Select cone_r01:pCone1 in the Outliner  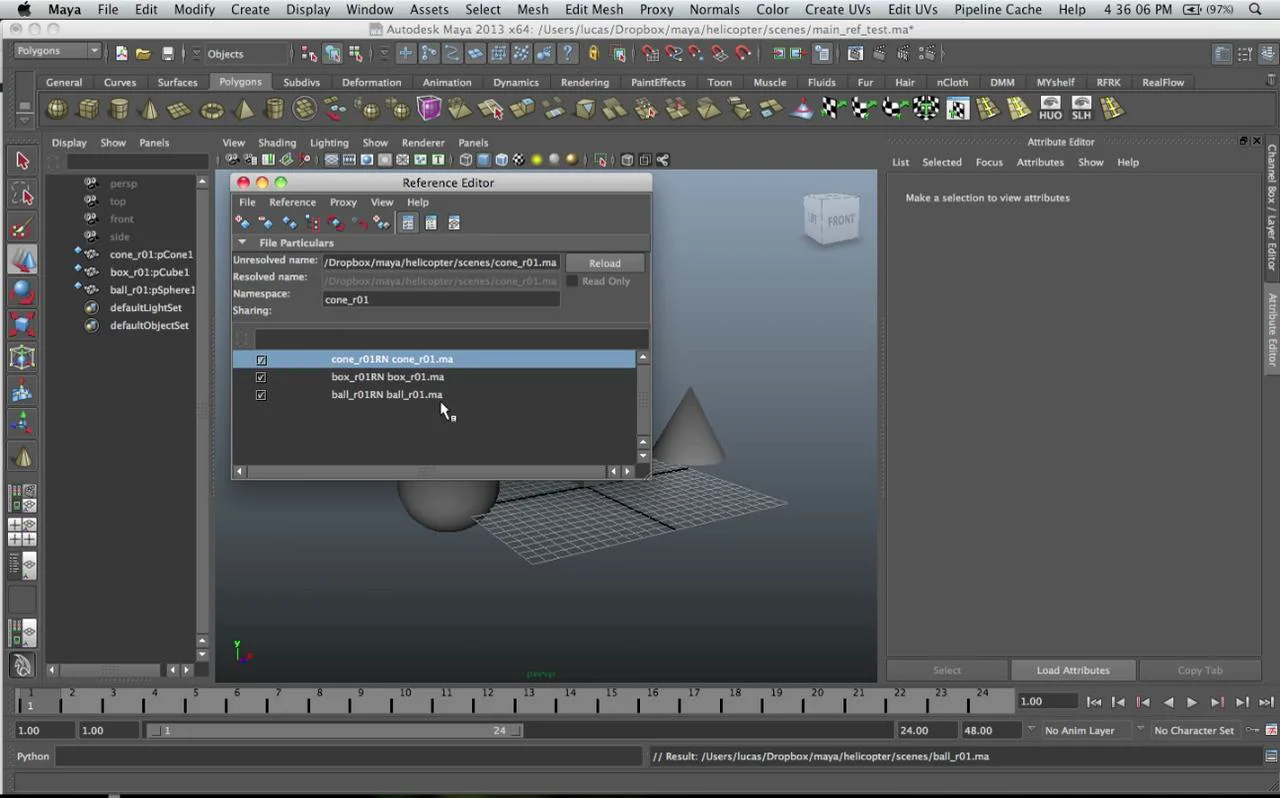coord(151,254)
